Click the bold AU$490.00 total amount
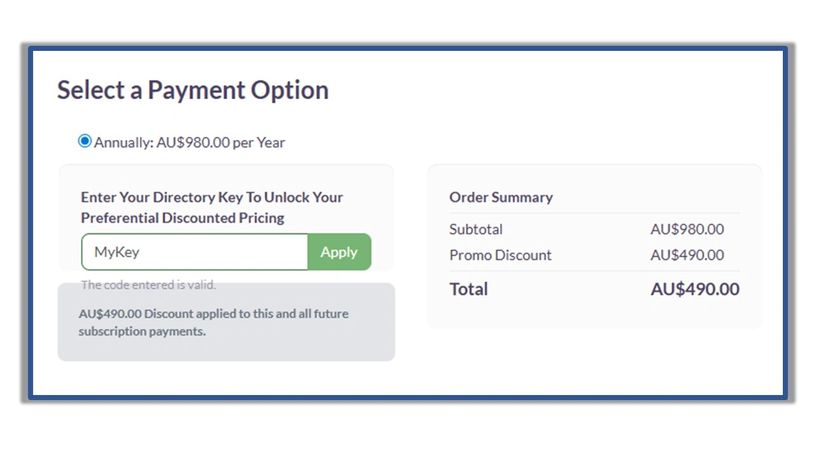814x458 pixels. pyautogui.click(x=695, y=289)
